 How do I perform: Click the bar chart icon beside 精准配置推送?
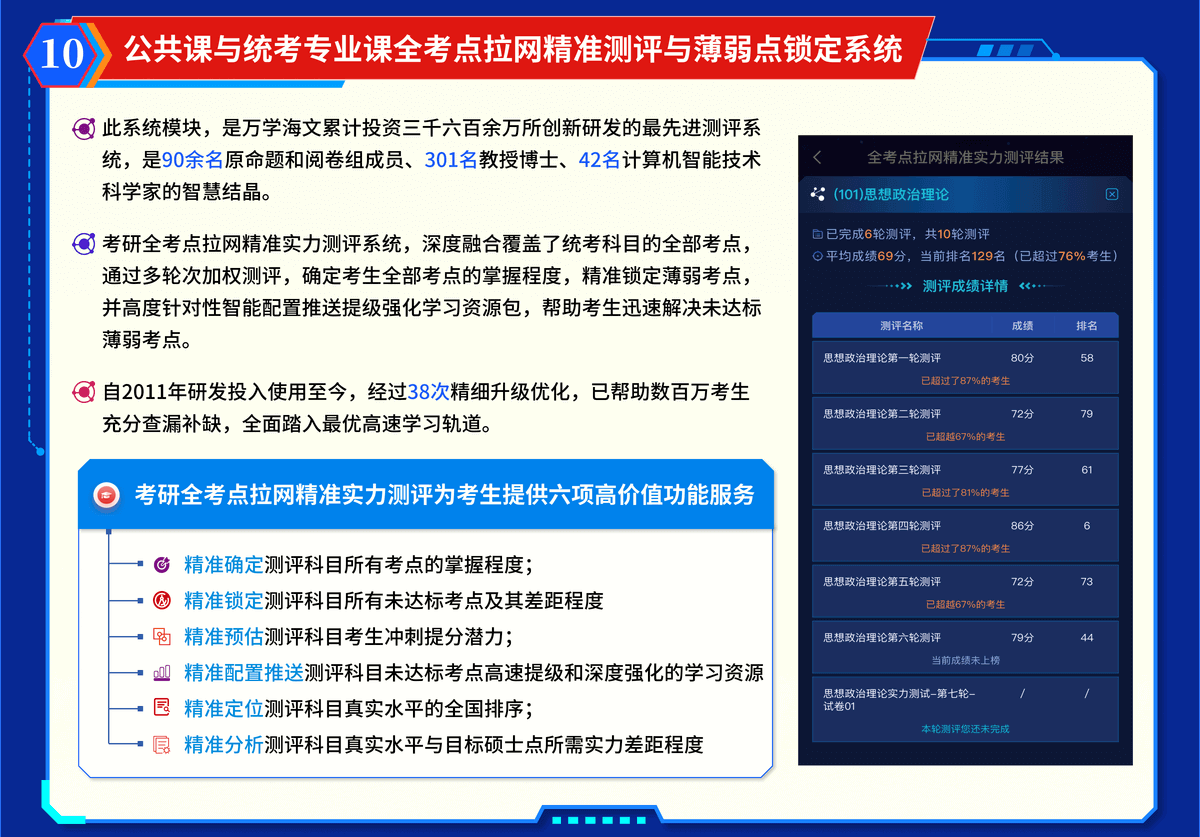click(162, 672)
